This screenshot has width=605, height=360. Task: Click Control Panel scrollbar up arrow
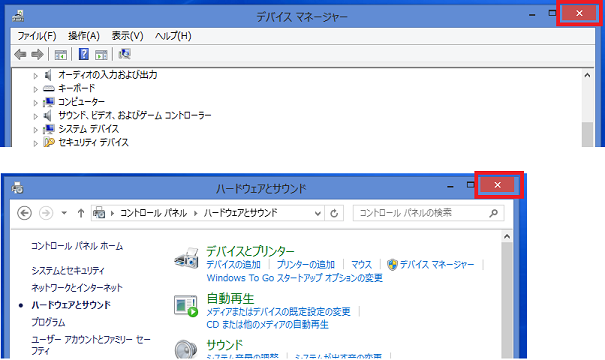[x=507, y=237]
